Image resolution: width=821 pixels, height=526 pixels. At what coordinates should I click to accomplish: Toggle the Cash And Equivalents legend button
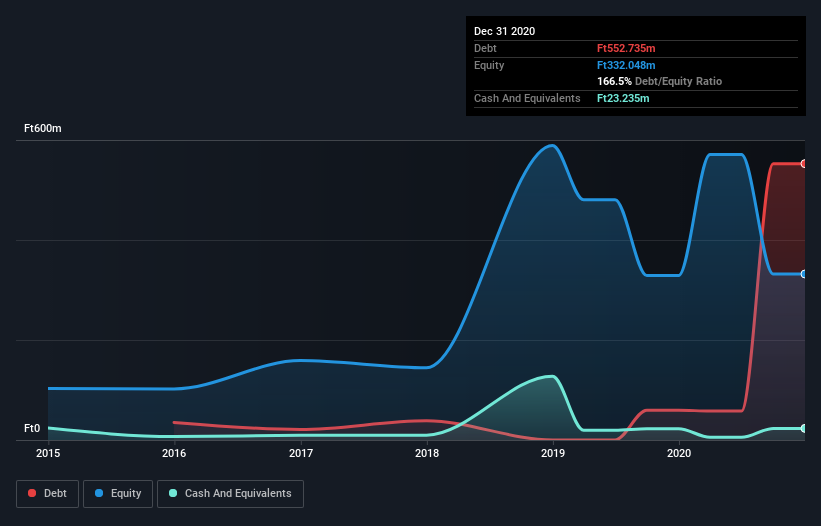[x=230, y=494]
